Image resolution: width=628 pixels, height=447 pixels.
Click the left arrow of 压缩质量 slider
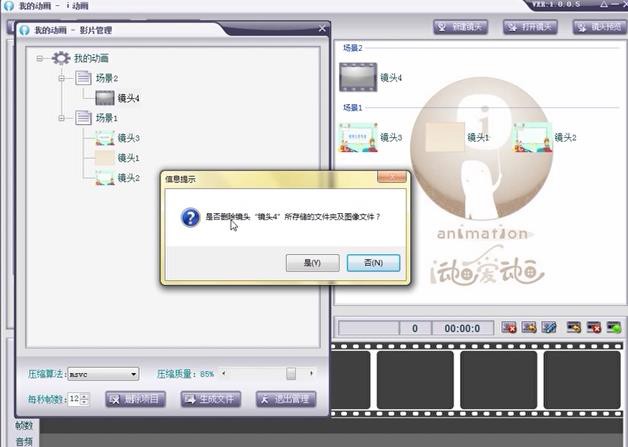(x=223, y=373)
